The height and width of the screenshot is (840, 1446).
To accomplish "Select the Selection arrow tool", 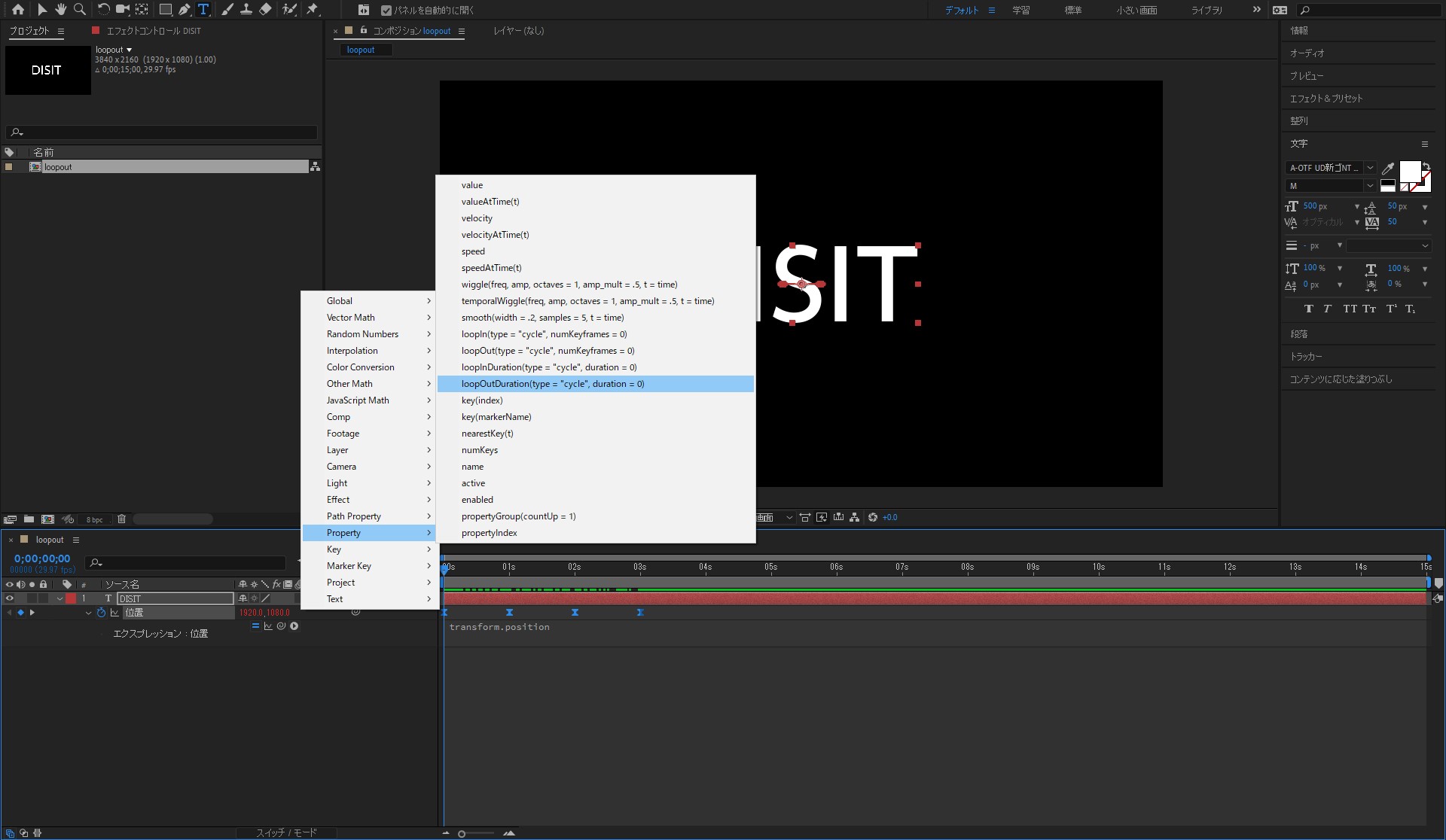I will (x=41, y=10).
